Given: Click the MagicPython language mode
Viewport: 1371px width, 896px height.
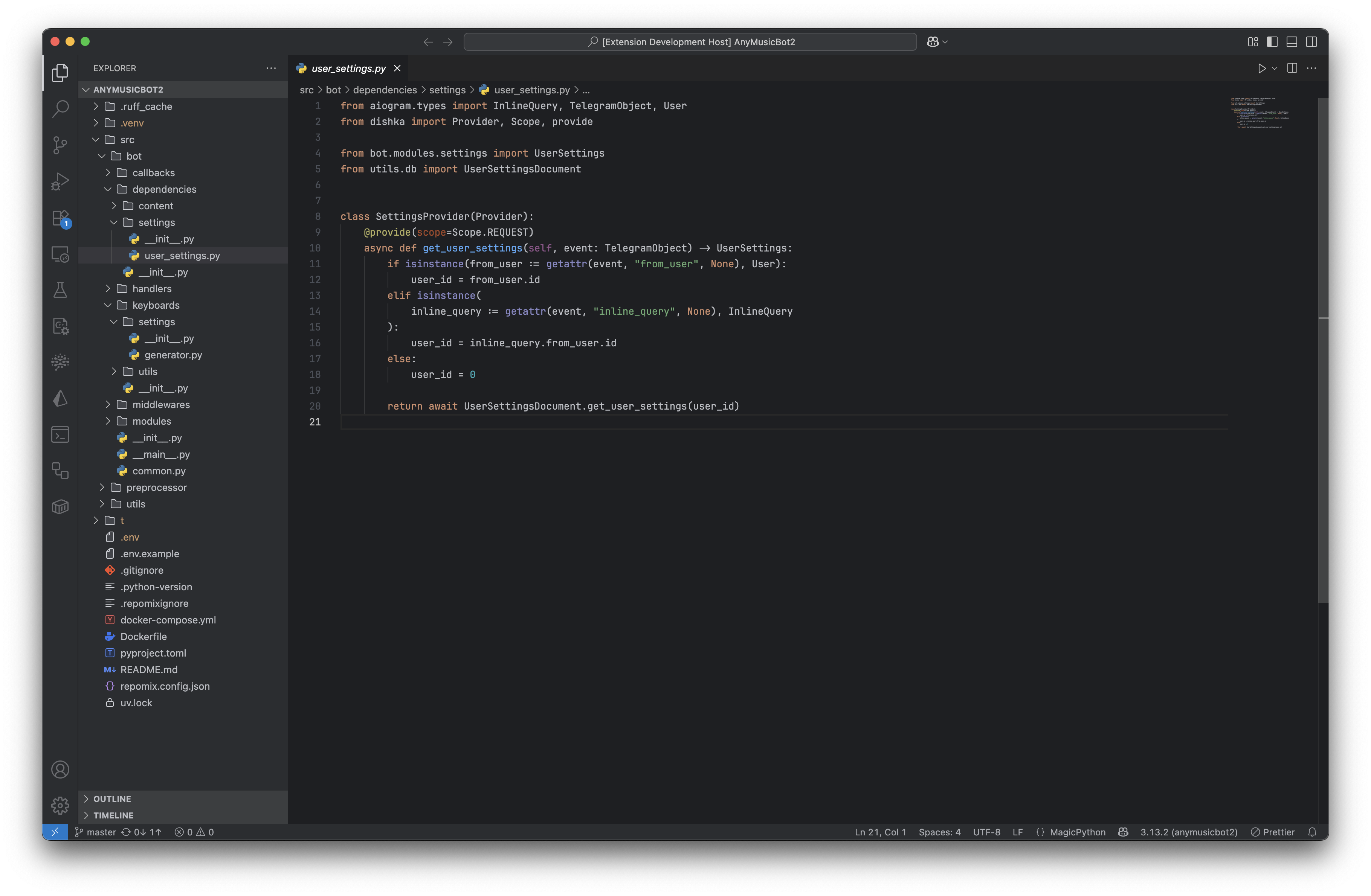Looking at the screenshot, I should pos(1076,832).
